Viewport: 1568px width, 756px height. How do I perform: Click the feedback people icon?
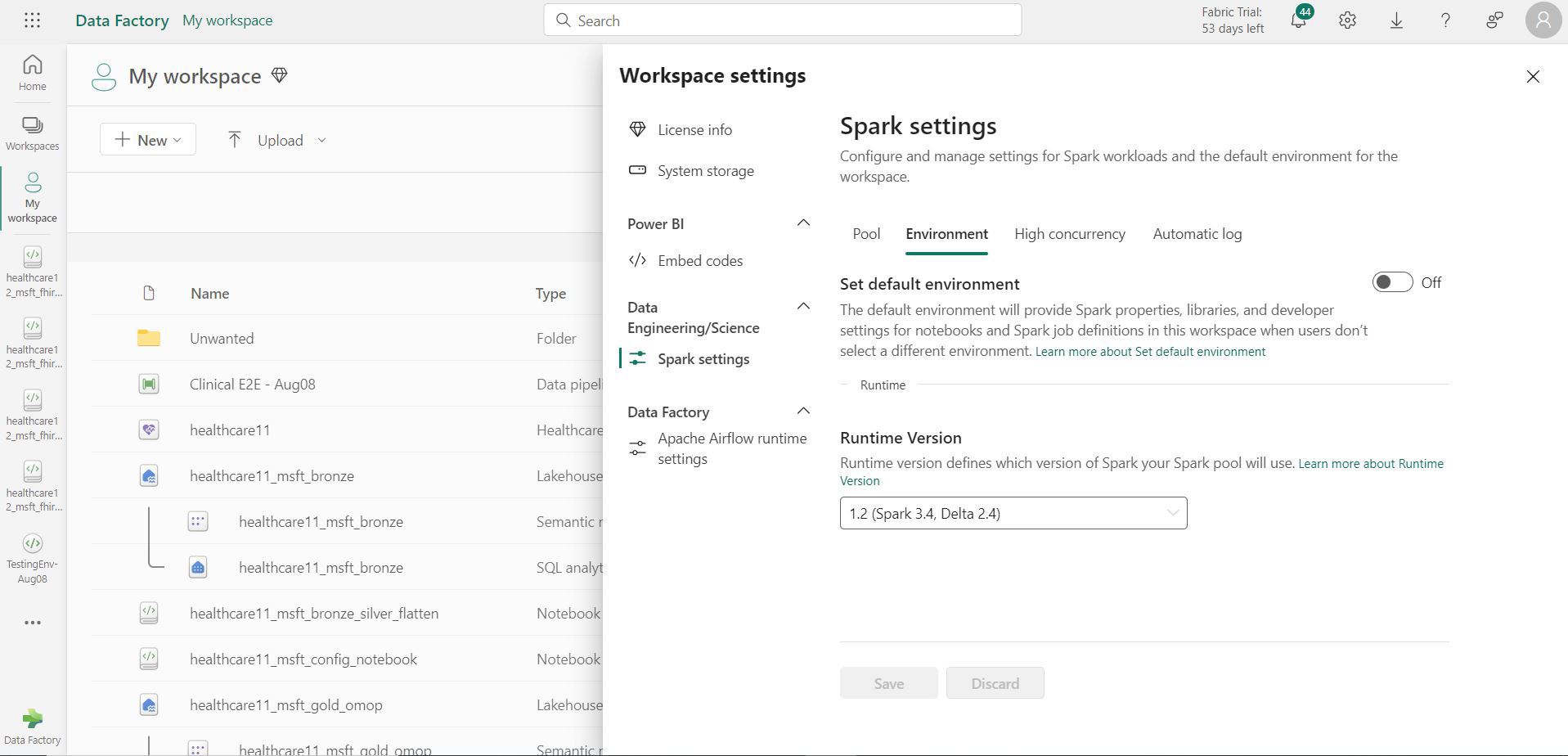(x=1494, y=20)
